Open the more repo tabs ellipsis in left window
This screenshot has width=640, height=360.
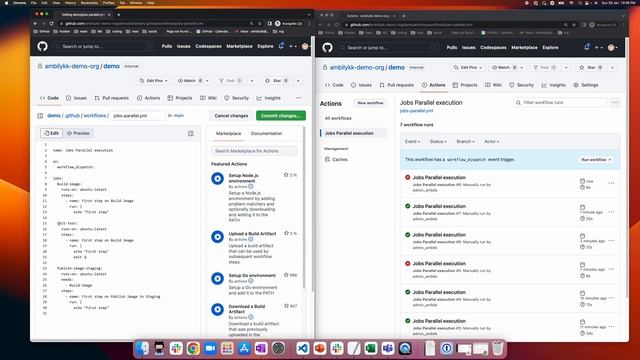click(x=298, y=98)
